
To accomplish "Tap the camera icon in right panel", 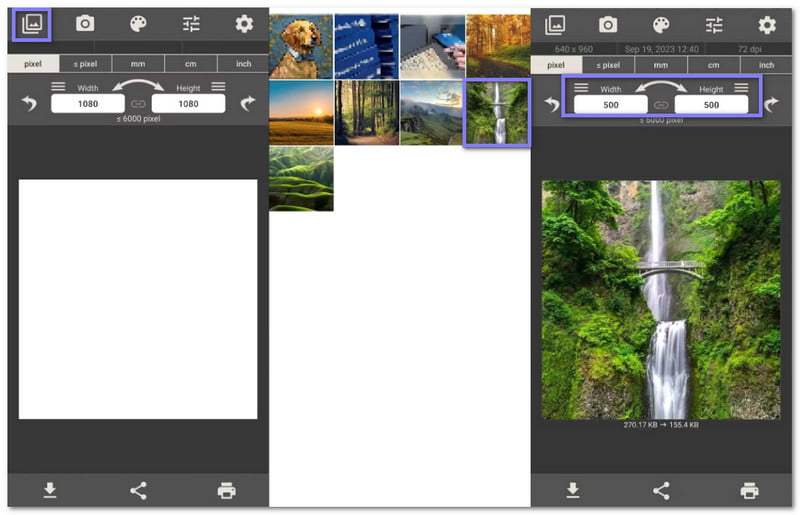I will pyautogui.click(x=608, y=24).
